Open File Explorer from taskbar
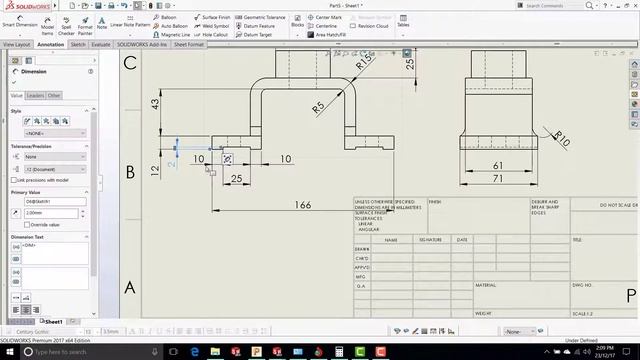Image resolution: width=640 pixels, height=360 pixels. pyautogui.click(x=215, y=351)
